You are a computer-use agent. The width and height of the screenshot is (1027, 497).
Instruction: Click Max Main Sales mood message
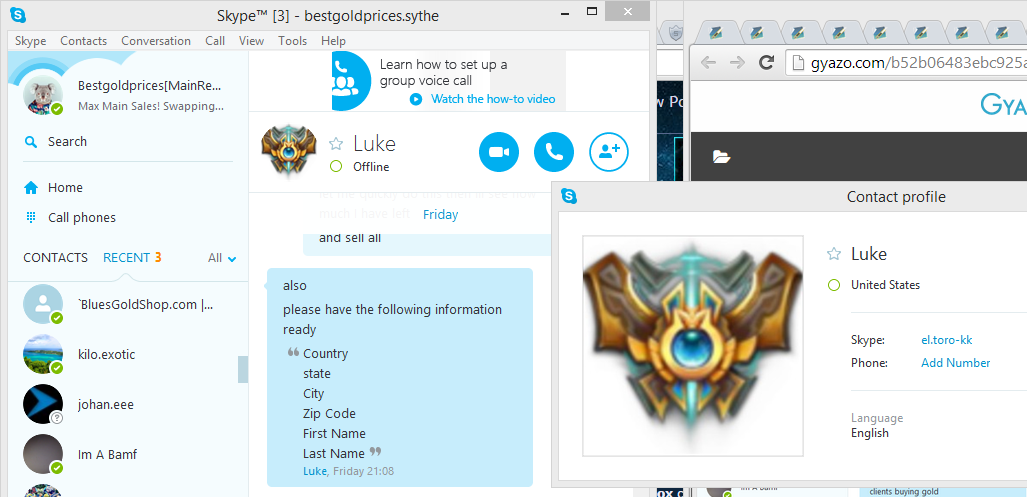(150, 106)
